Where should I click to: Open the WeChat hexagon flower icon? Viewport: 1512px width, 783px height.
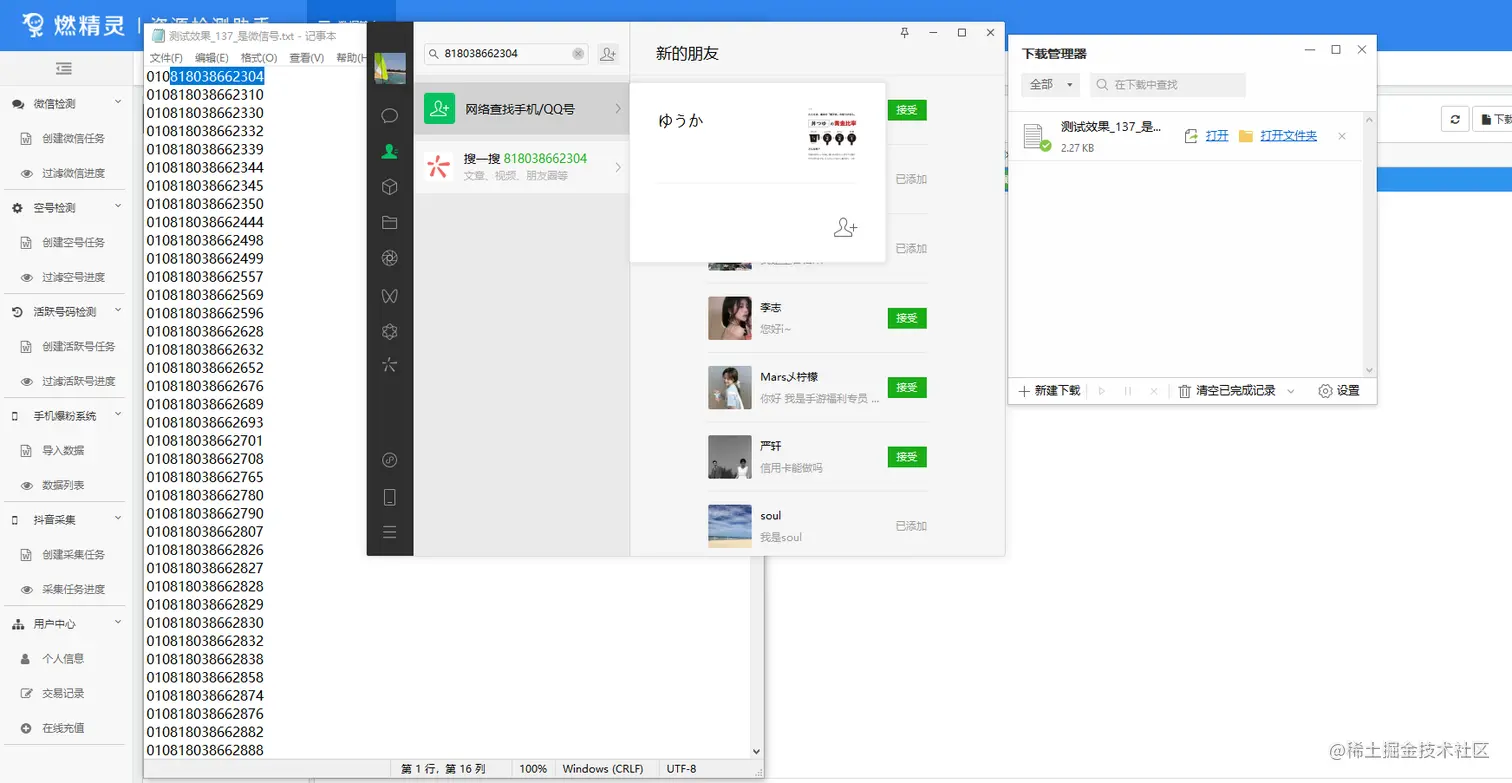tap(390, 331)
